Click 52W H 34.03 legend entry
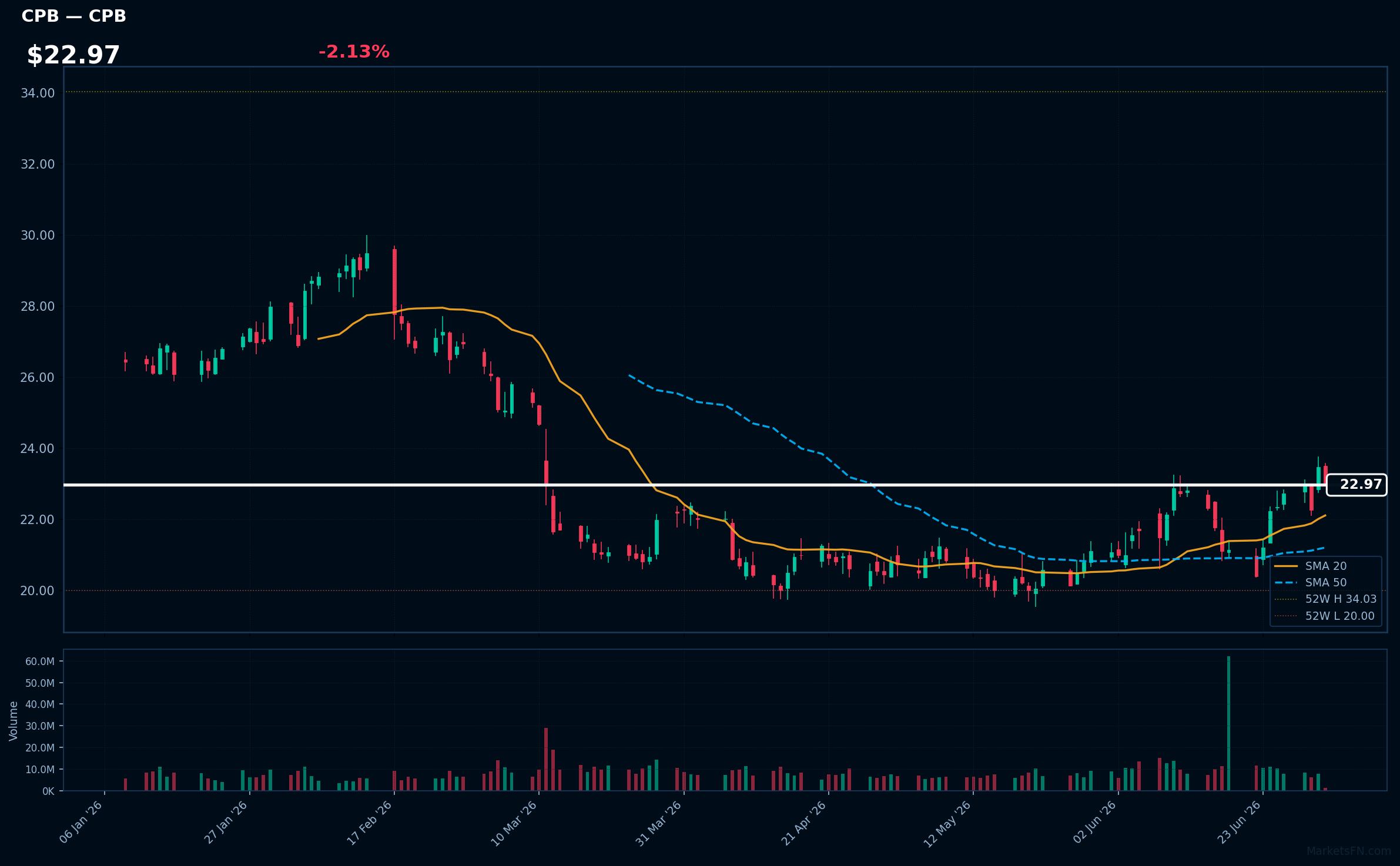Image resolution: width=1400 pixels, height=866 pixels. coord(1325,599)
